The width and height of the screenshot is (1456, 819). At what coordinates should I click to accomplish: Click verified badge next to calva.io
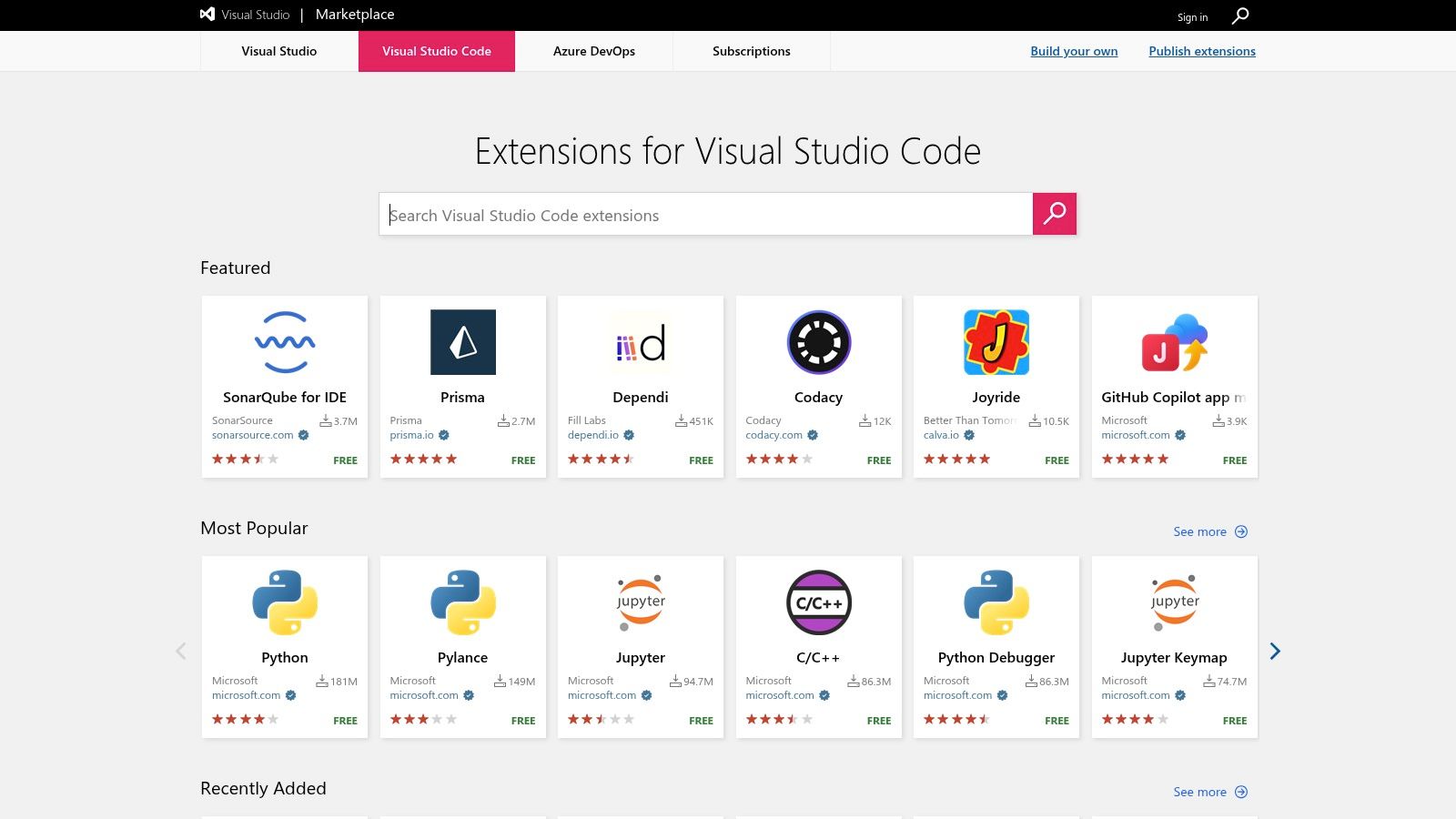(969, 435)
